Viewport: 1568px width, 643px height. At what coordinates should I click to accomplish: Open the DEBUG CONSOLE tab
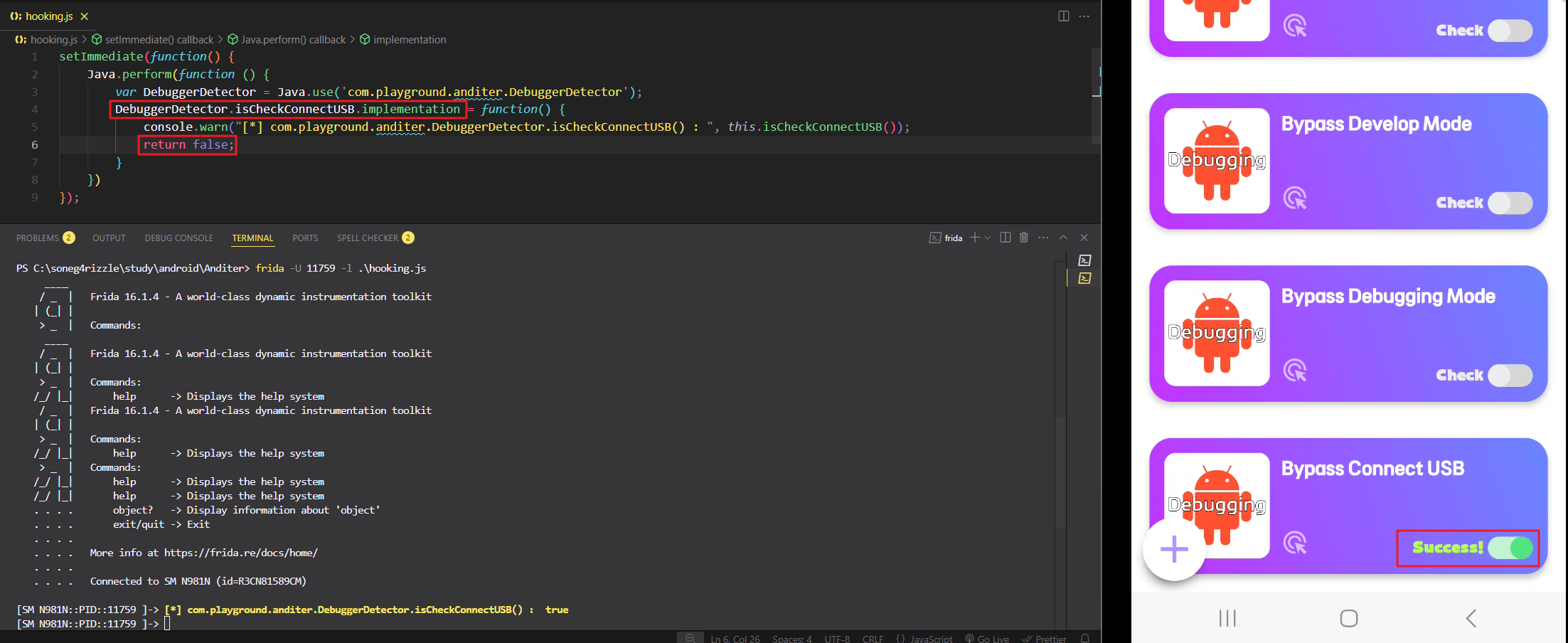(x=178, y=238)
